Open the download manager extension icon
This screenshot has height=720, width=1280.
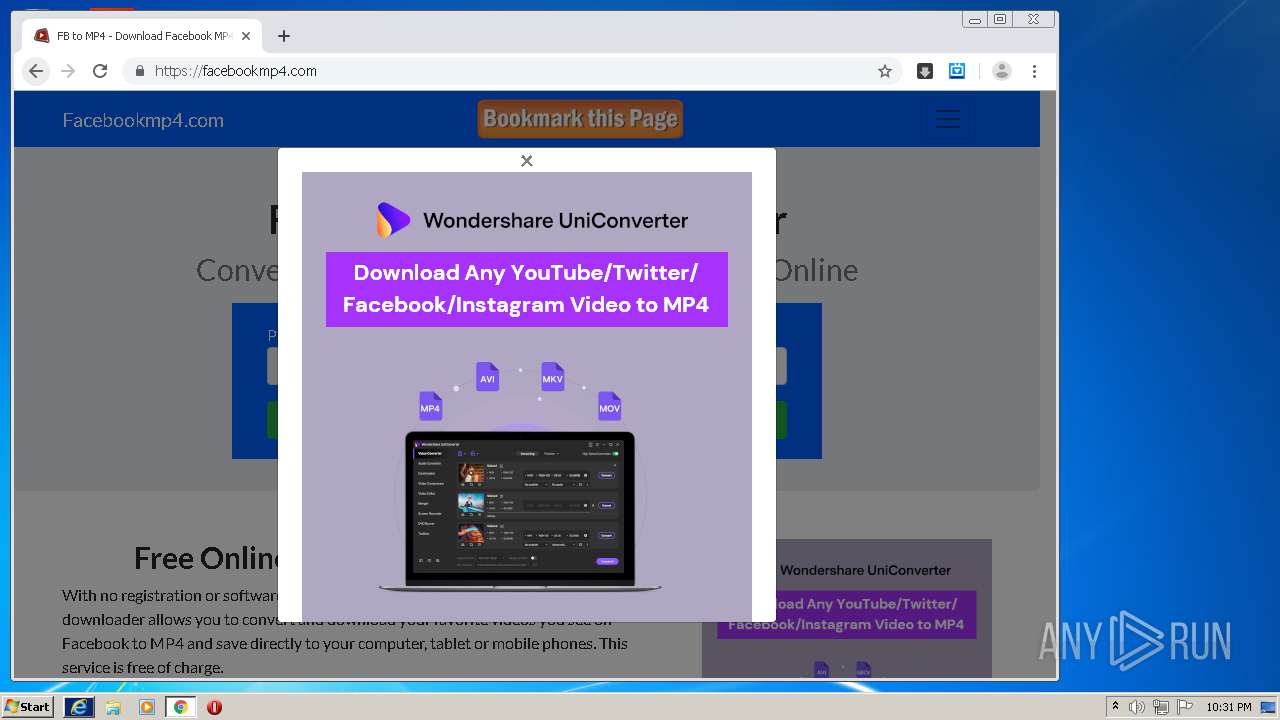925,71
